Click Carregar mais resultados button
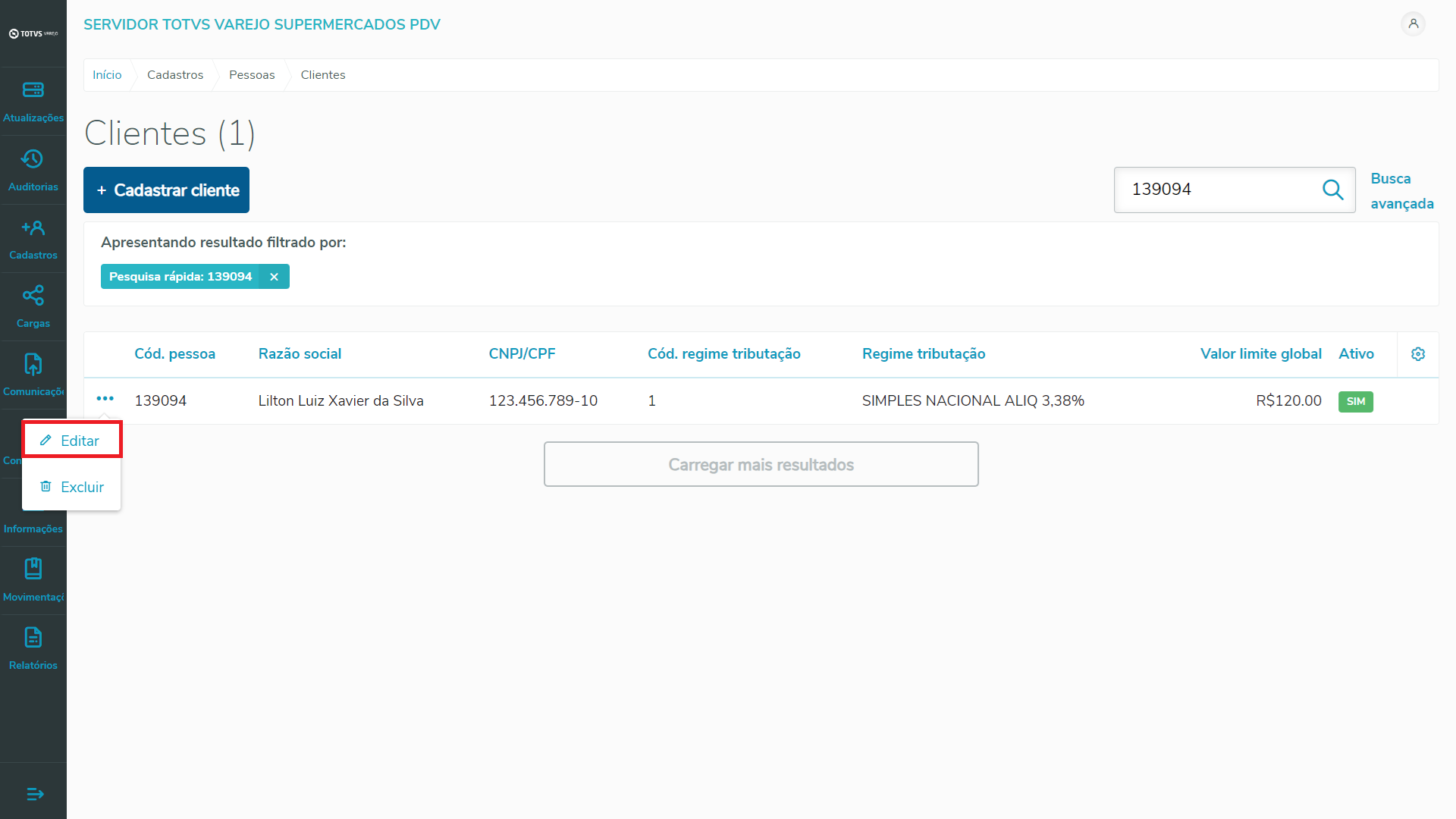 click(761, 464)
